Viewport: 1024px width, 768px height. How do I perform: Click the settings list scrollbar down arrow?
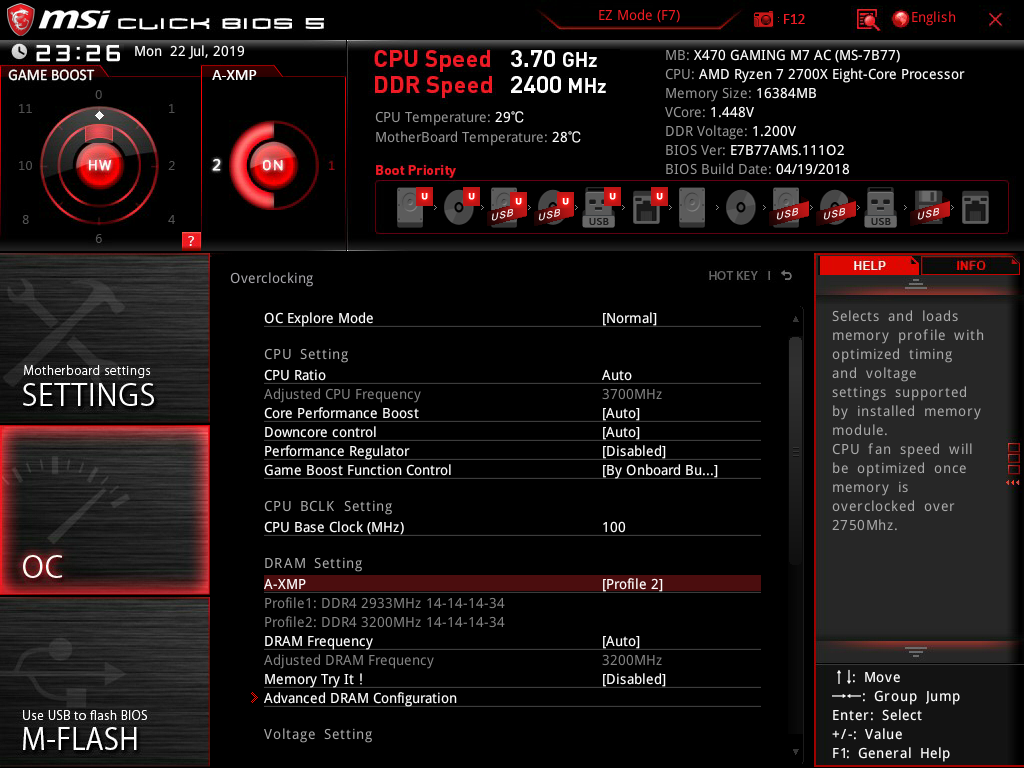[x=795, y=752]
